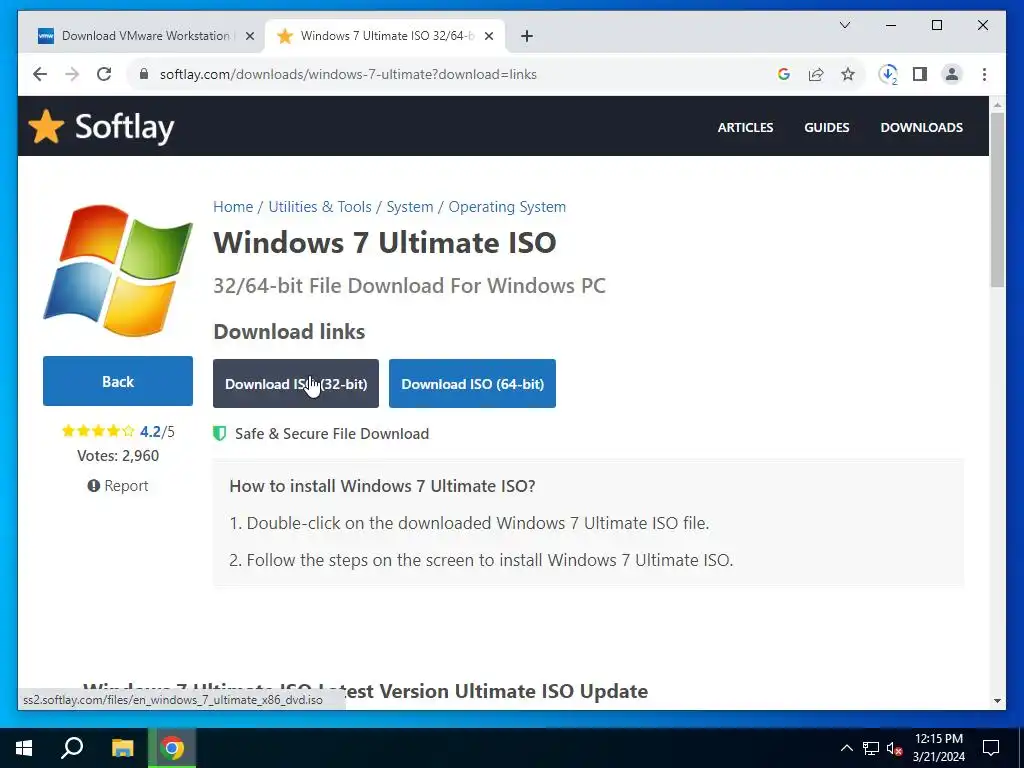Screen dimensions: 1024x768
Task: Bookmark this page with the star
Action: (848, 74)
